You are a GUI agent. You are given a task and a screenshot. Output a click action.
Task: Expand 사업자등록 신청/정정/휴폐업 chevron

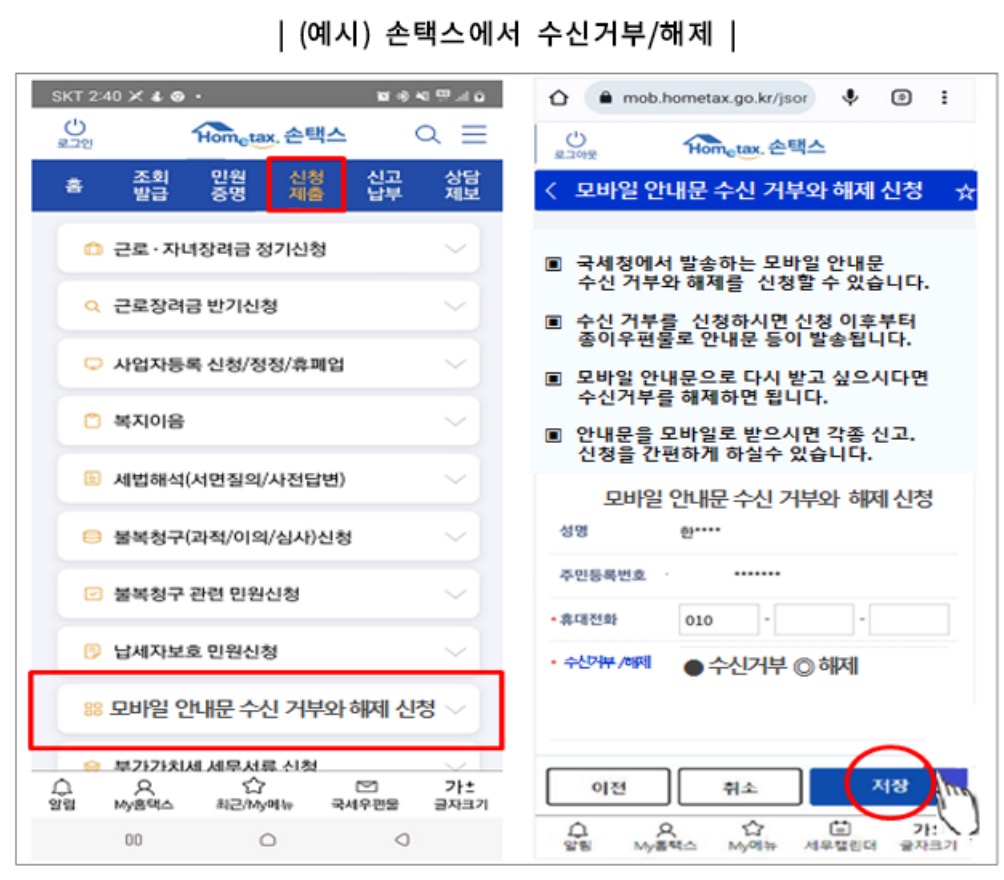tap(455, 364)
